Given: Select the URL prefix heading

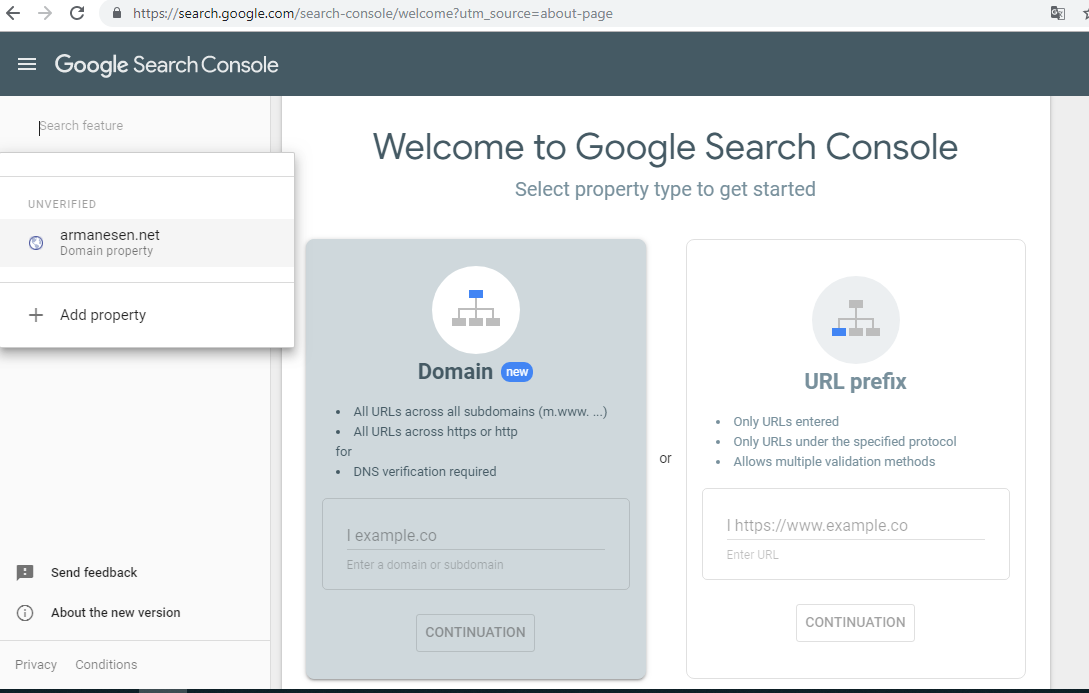Looking at the screenshot, I should point(856,381).
